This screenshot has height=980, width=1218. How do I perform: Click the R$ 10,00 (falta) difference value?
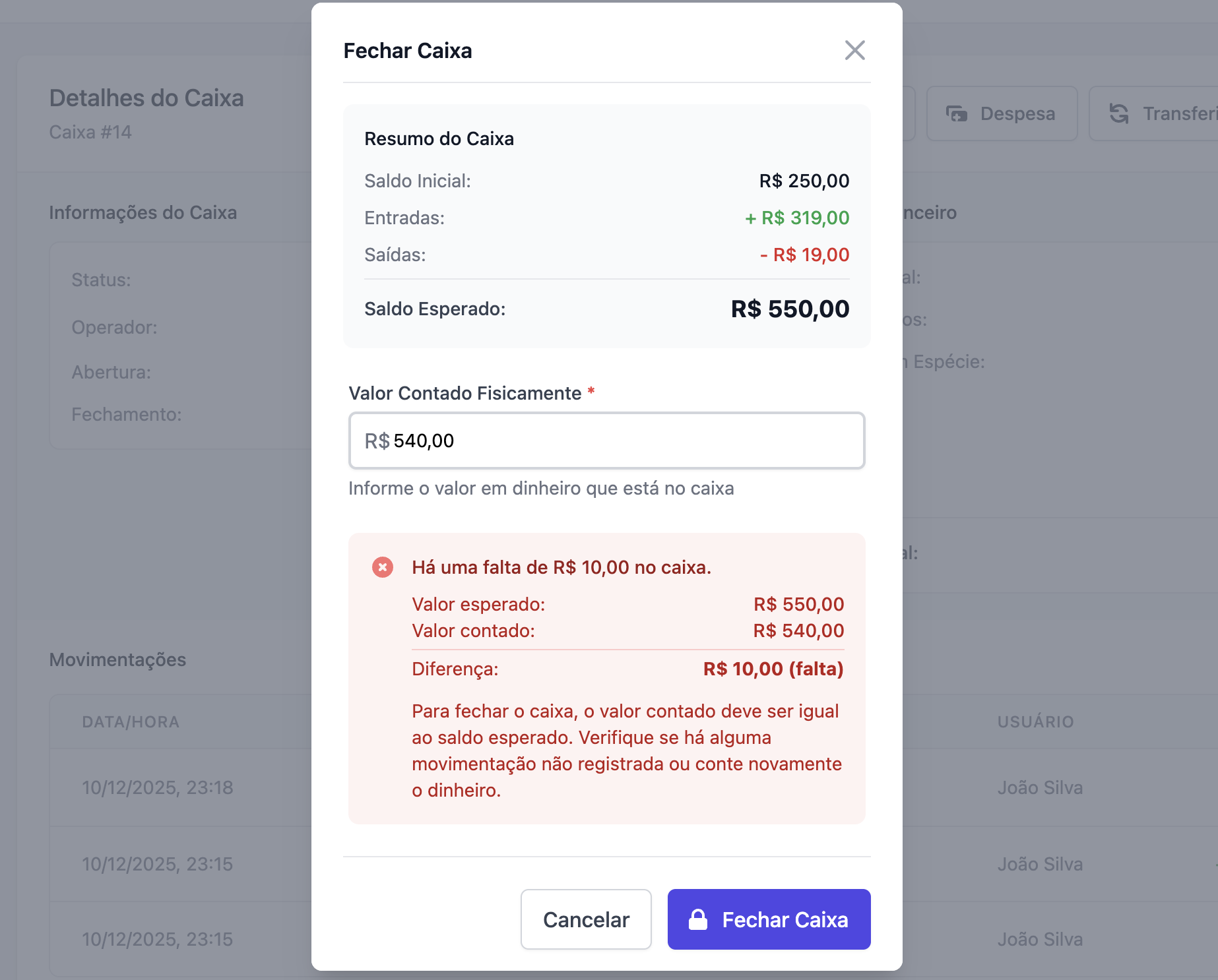(x=773, y=669)
